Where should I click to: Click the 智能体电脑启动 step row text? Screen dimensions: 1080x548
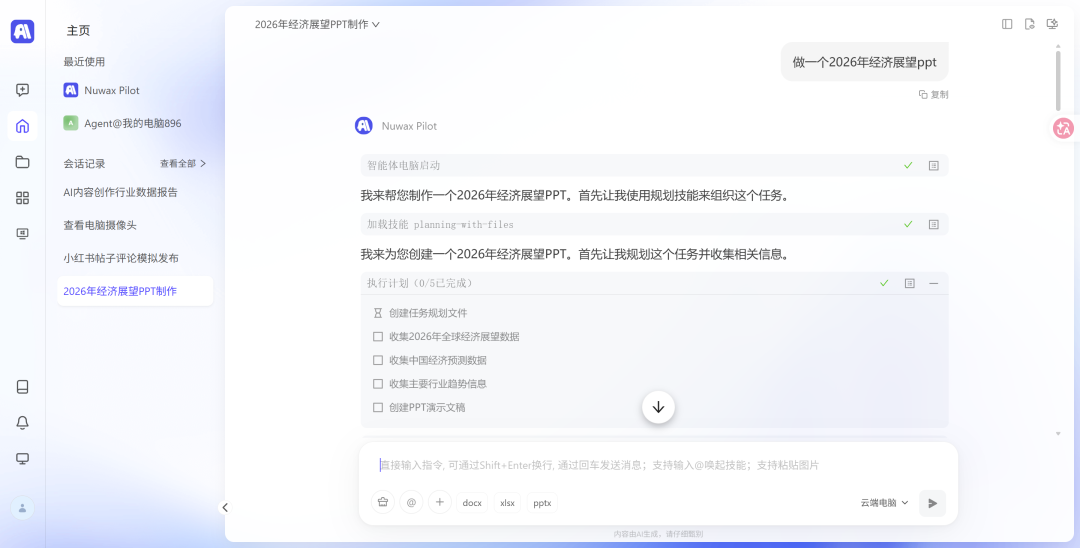click(x=404, y=166)
